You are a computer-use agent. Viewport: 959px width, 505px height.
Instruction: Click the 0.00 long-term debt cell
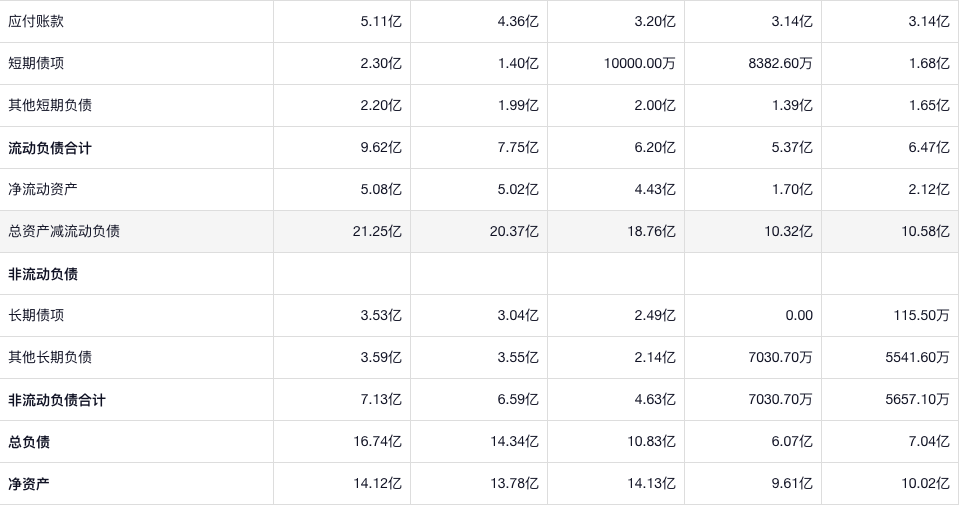(798, 315)
